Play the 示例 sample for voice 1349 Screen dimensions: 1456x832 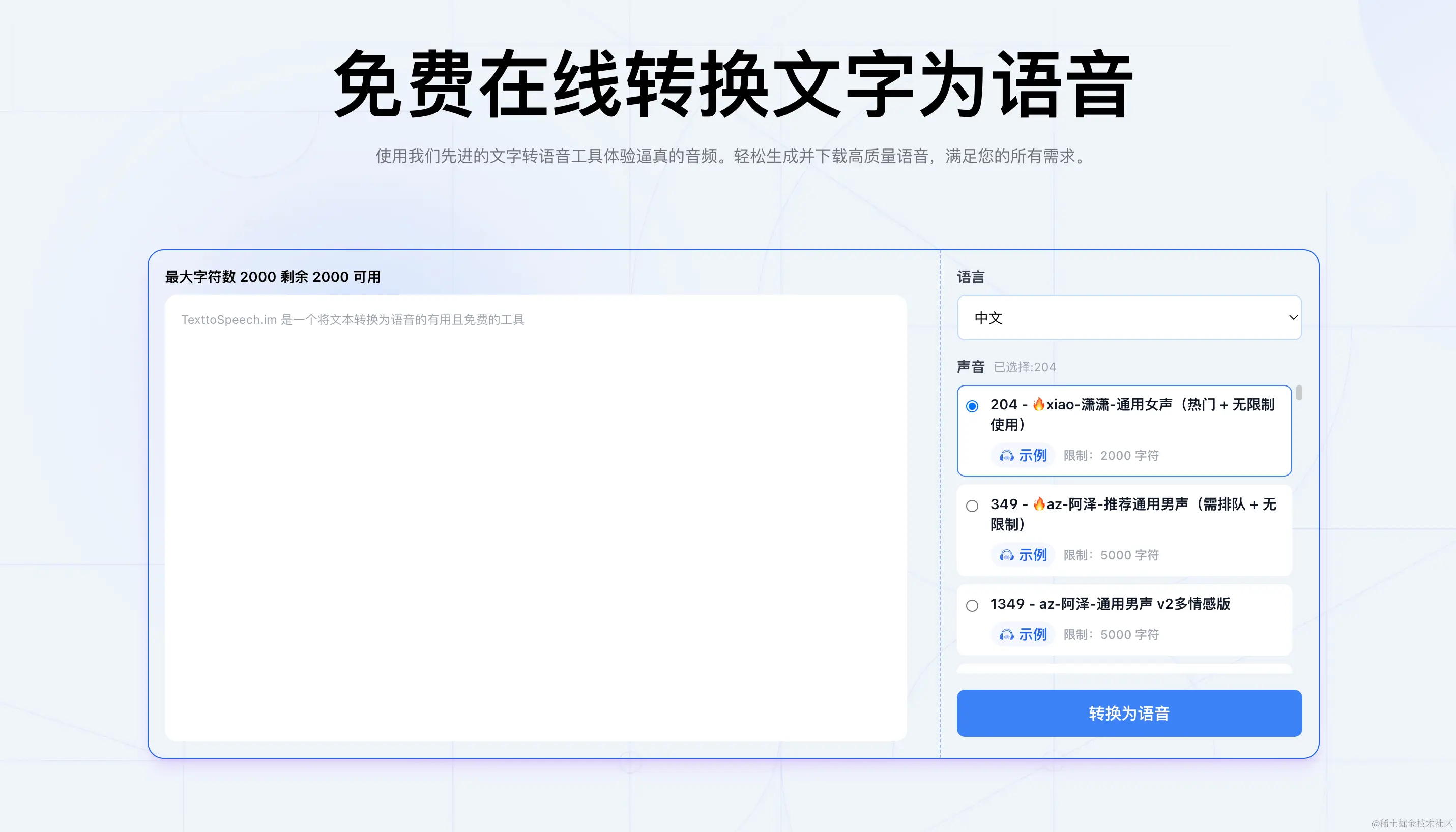1023,634
